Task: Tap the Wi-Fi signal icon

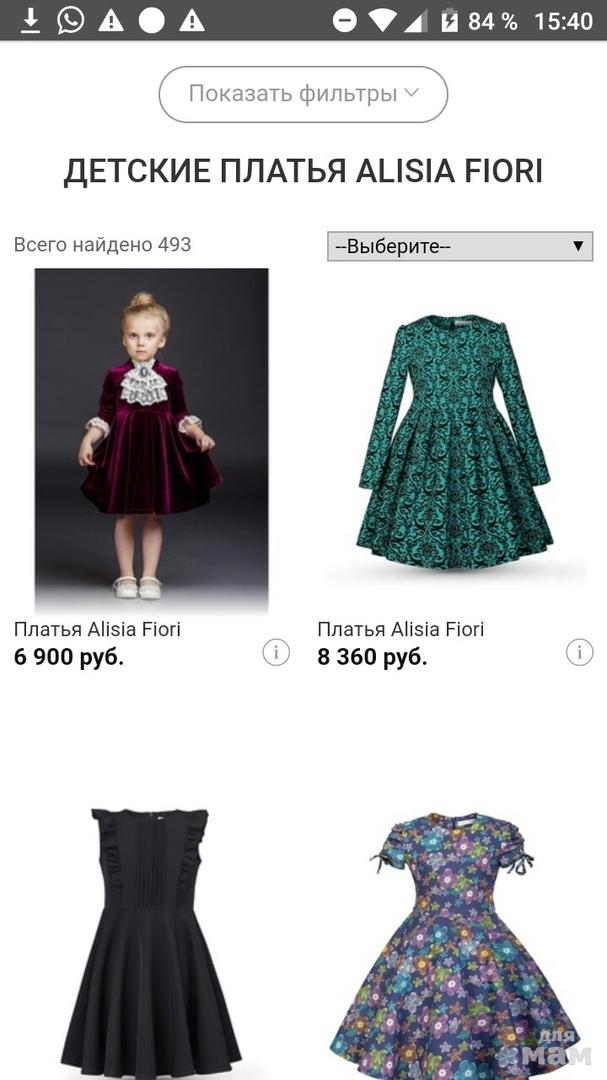Action: tap(382, 20)
